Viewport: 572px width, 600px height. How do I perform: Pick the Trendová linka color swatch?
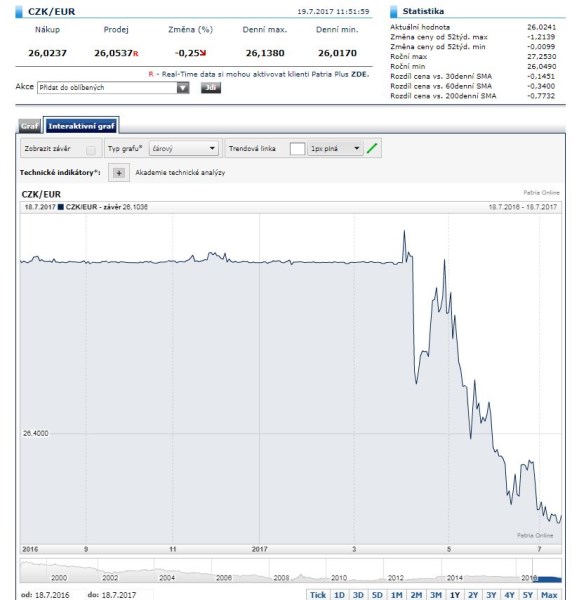pos(297,148)
